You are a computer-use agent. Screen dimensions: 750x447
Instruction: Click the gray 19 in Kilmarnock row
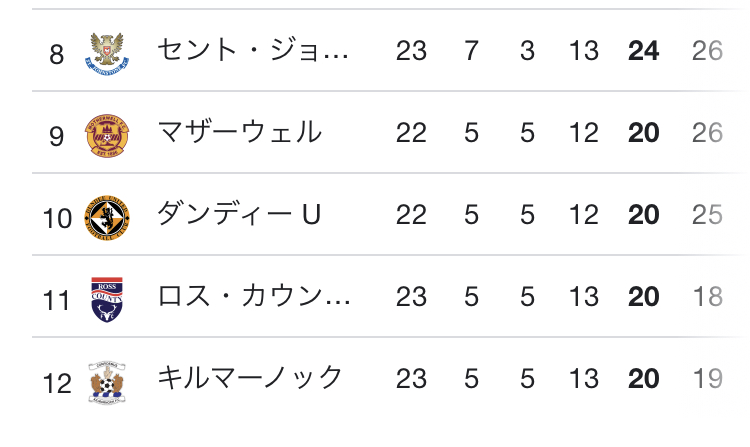707,379
